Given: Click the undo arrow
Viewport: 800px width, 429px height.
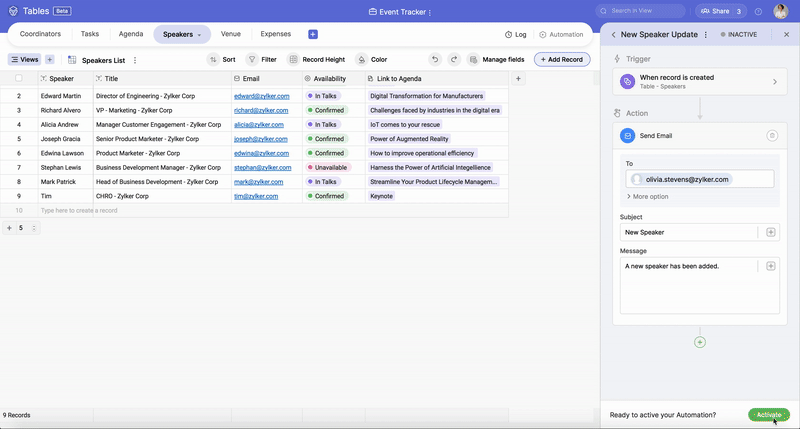Looking at the screenshot, I should (x=435, y=60).
